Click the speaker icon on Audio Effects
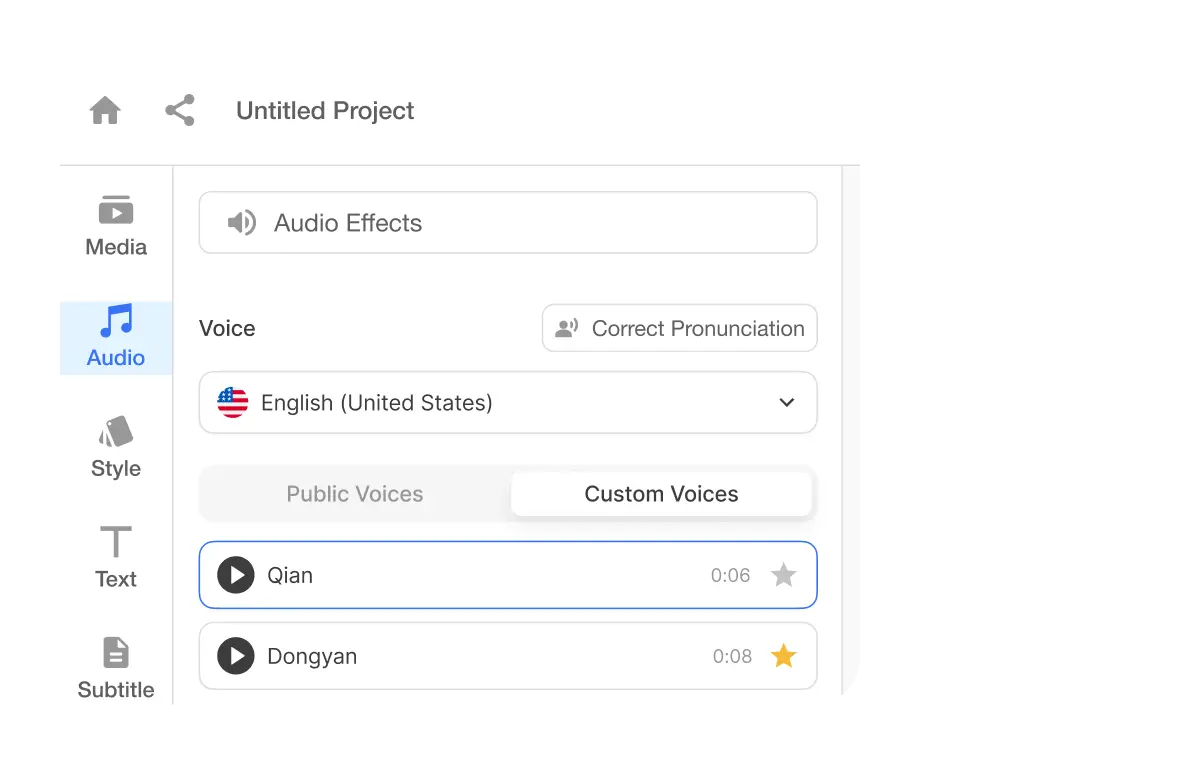 240,222
